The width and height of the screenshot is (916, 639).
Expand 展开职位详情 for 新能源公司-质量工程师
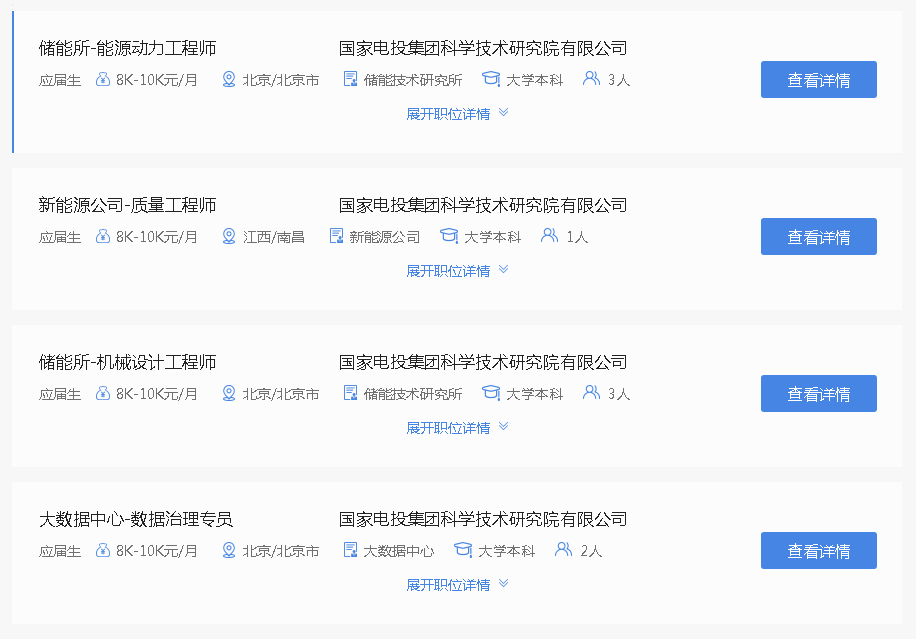click(x=457, y=271)
